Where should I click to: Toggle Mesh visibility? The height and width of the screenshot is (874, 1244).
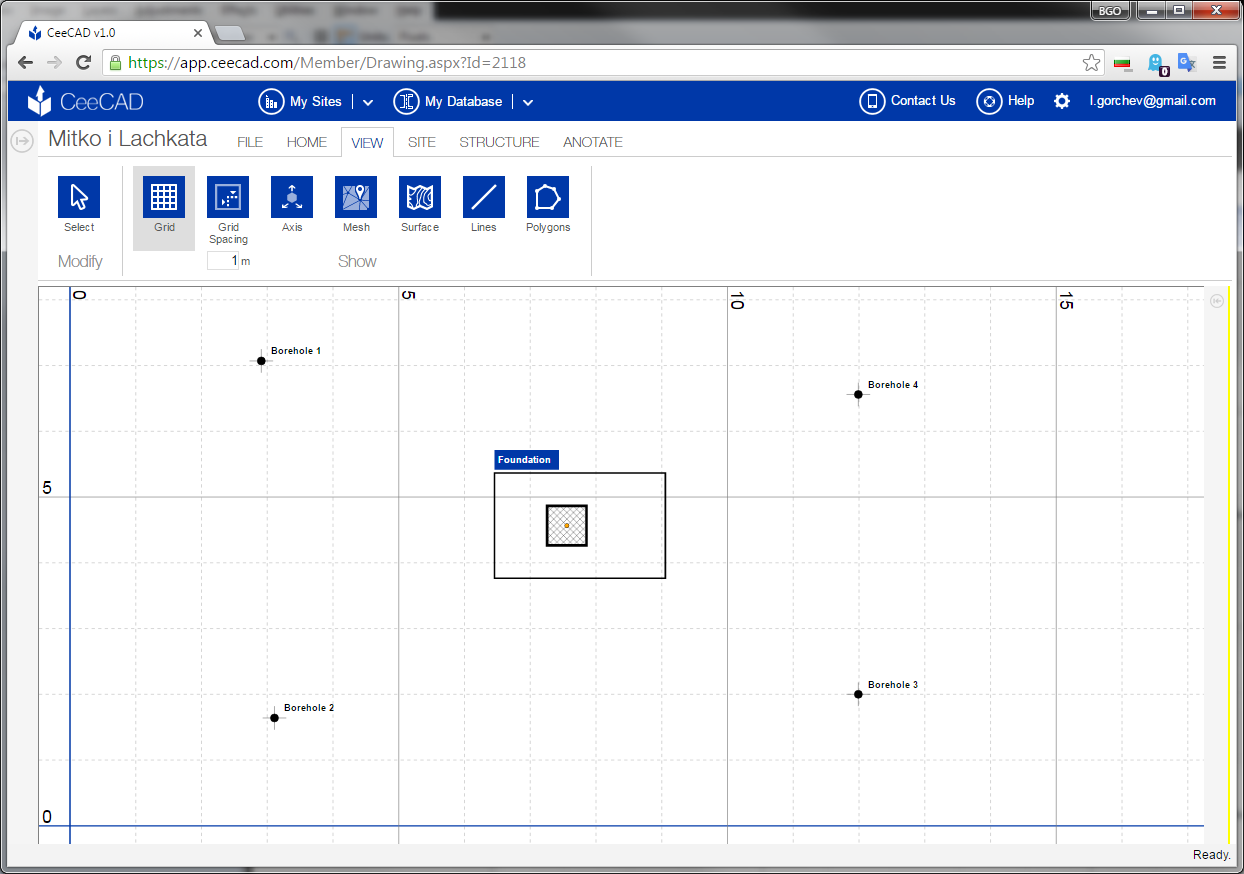pos(356,197)
